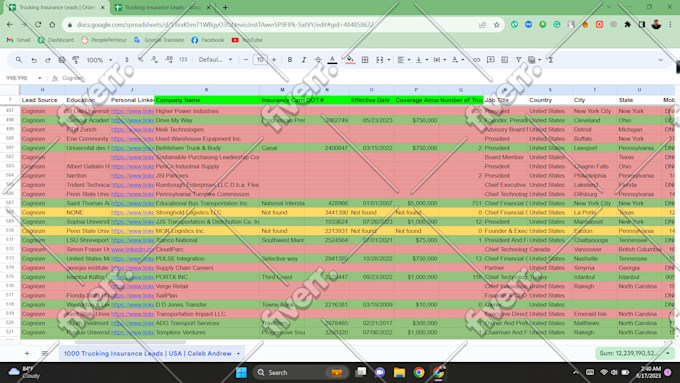Click the taskbar Search box
Image resolution: width=680 pixels, height=383 pixels.
pyautogui.click(x=301, y=373)
